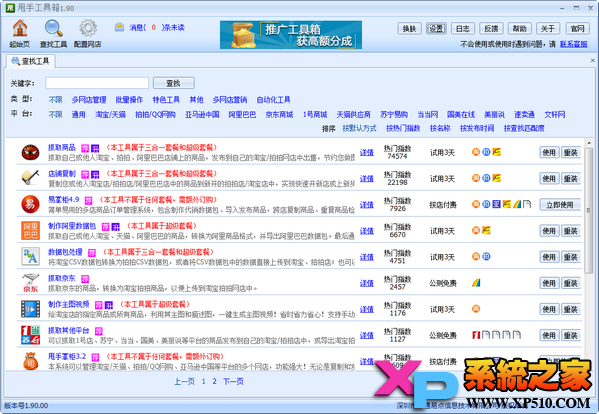
Task: Select the 抓取其他平台 tool icon
Action: 30,335
